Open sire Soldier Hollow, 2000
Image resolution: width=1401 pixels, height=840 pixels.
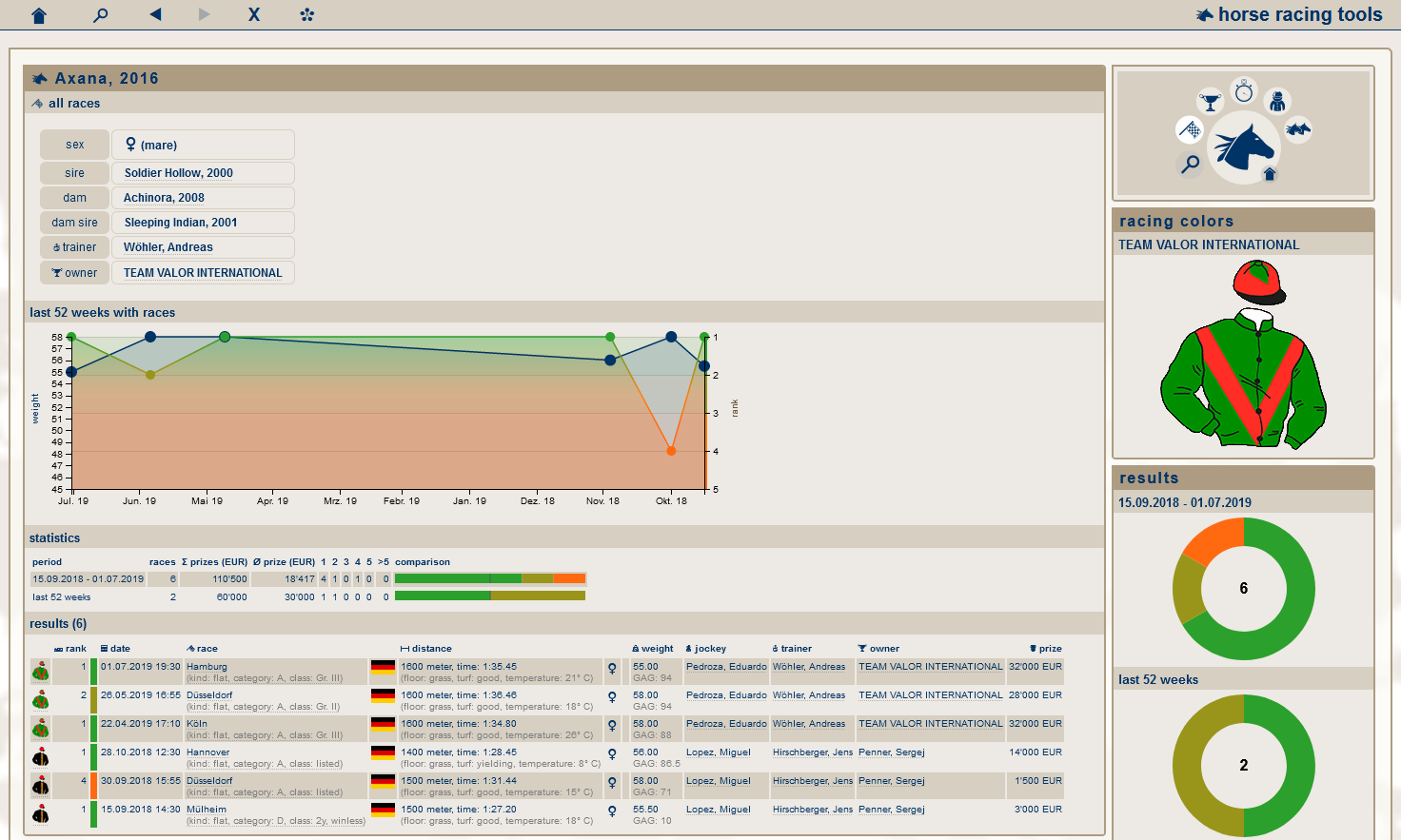[179, 173]
